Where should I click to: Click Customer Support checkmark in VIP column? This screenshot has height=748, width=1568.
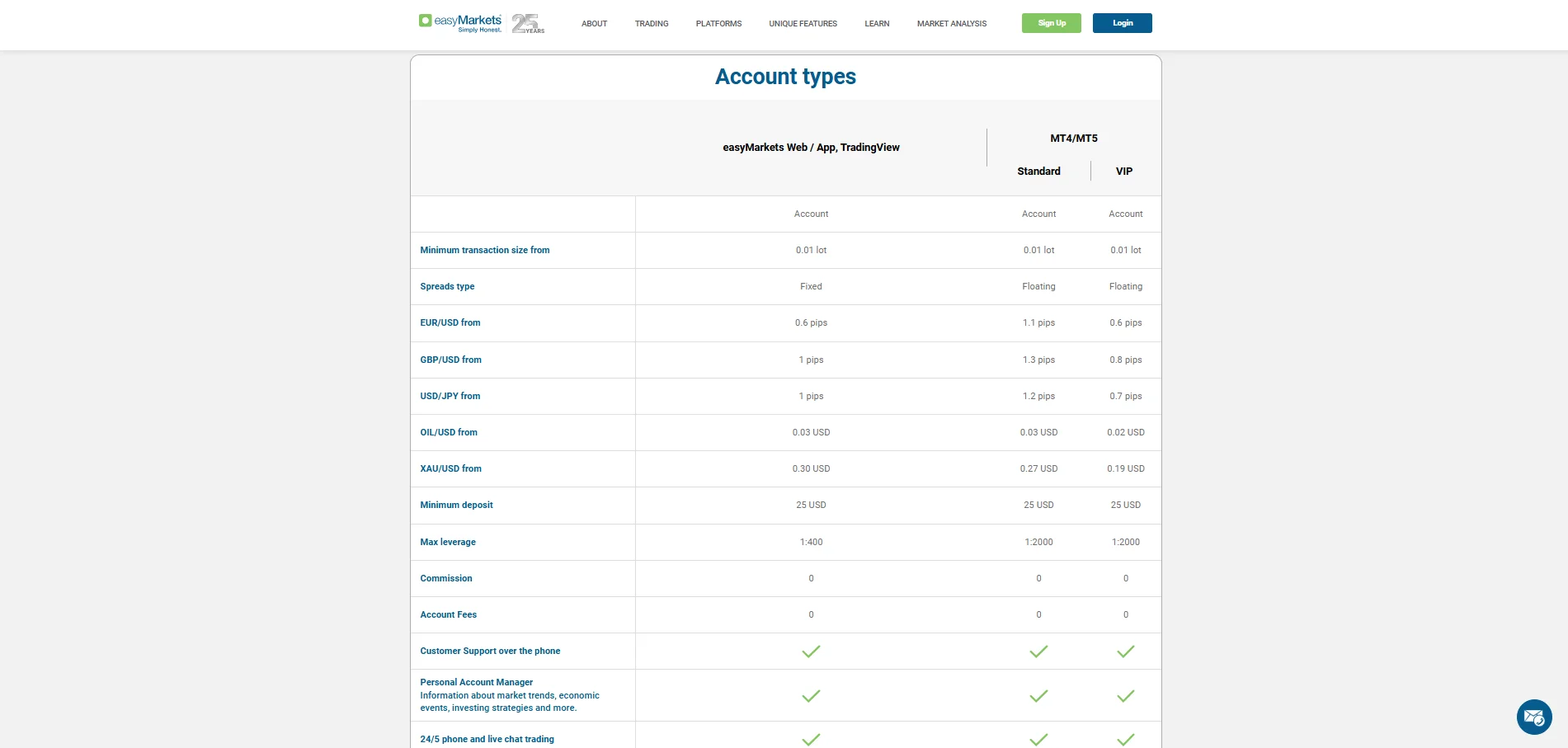pyautogui.click(x=1126, y=652)
